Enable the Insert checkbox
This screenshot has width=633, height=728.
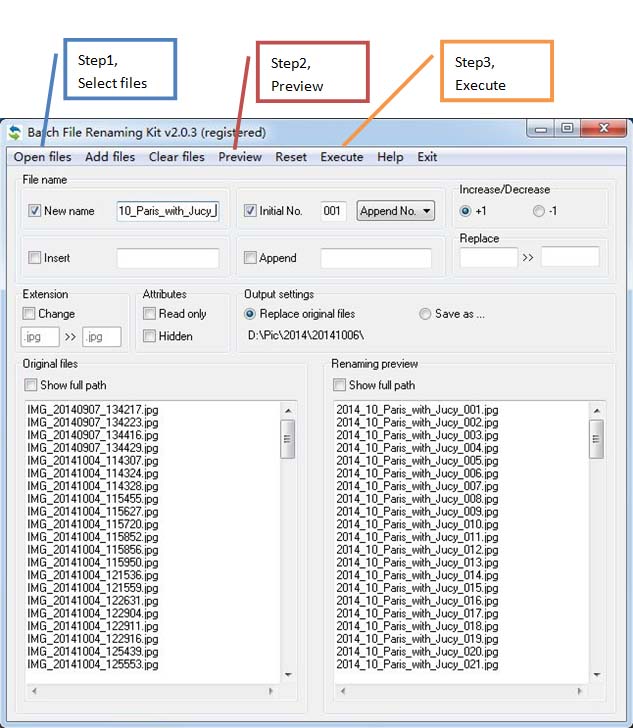(35, 258)
